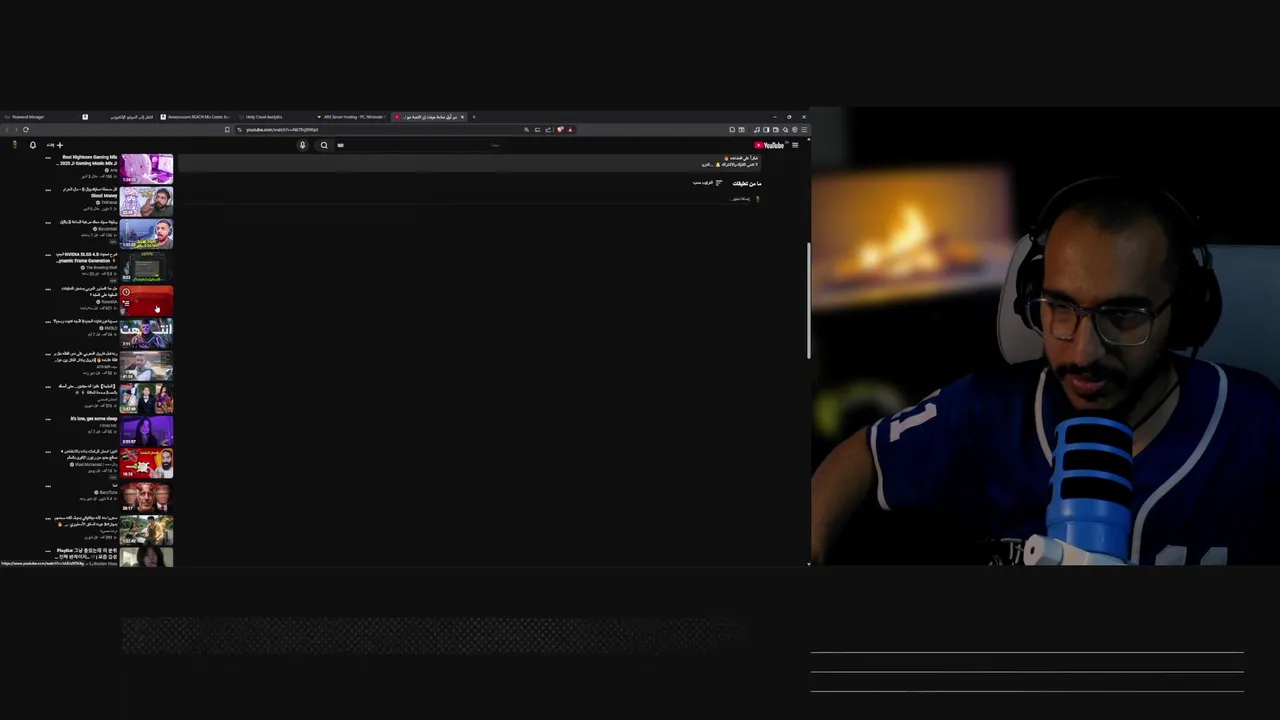The width and height of the screenshot is (1280, 720).
Task: Go back with the browser back arrow
Action: click(7, 129)
